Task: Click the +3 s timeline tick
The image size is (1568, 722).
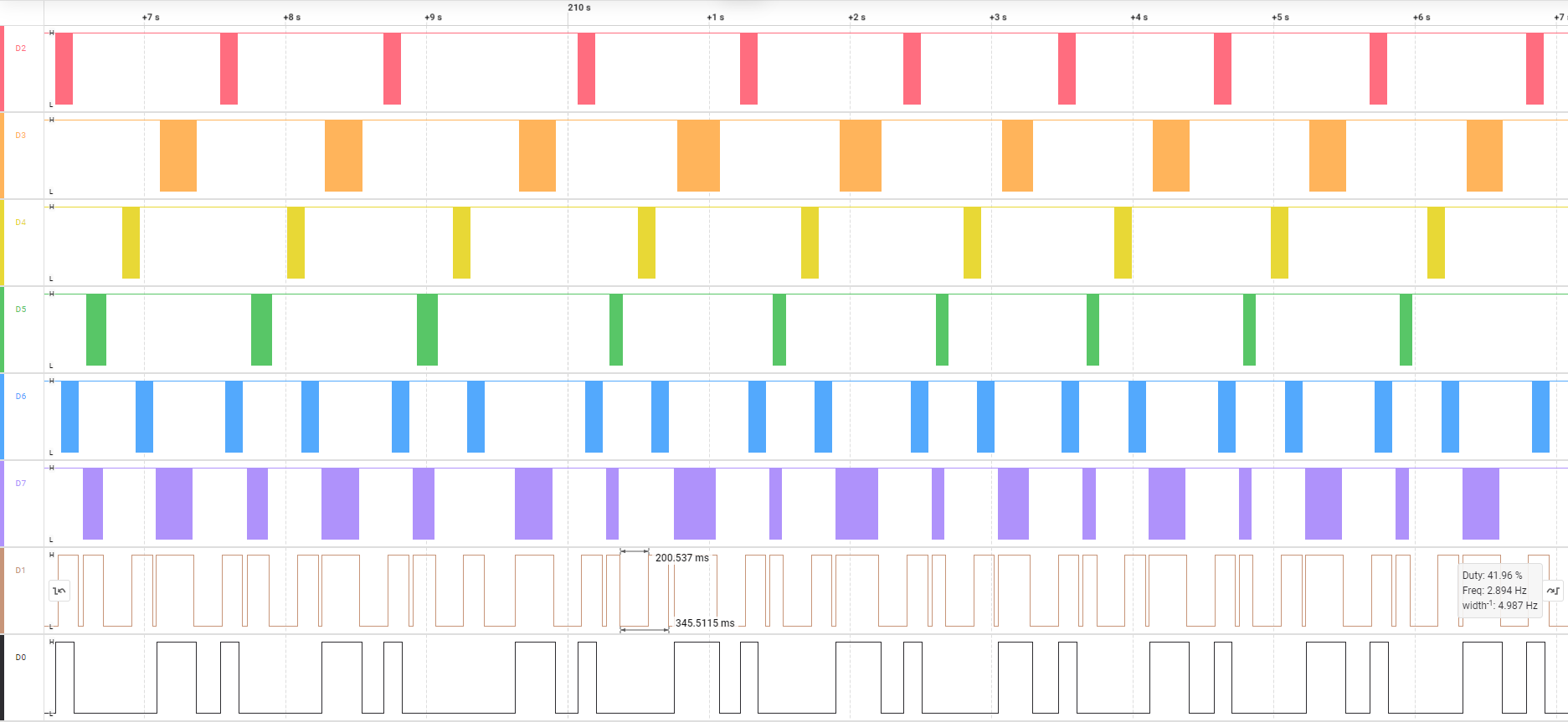Action: (998, 18)
